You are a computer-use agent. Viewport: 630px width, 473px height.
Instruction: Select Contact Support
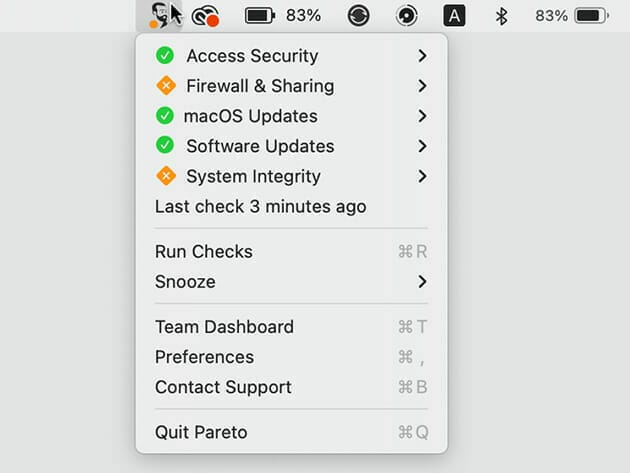[x=223, y=387]
